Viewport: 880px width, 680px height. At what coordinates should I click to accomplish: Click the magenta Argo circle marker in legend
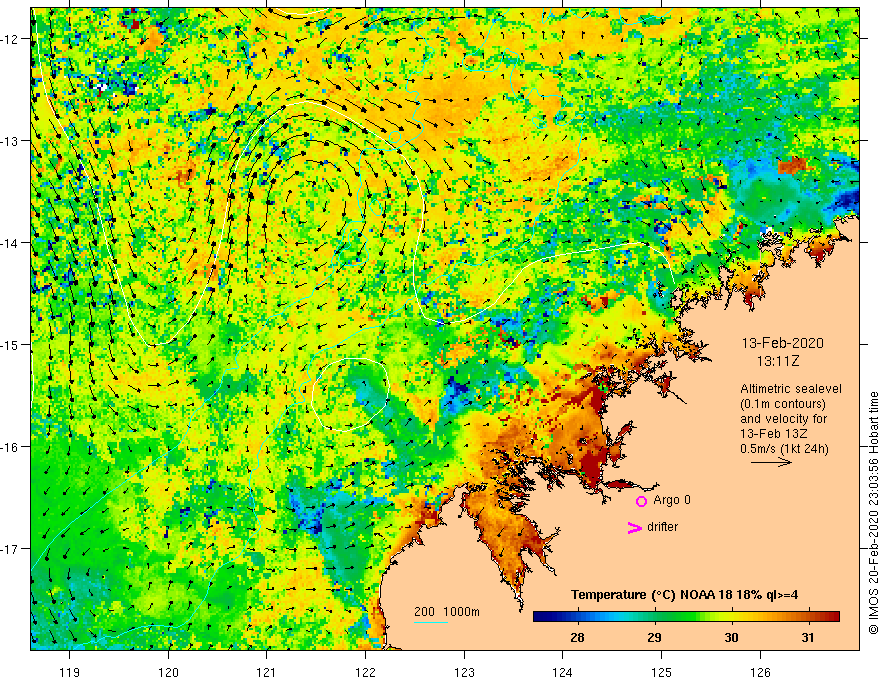[641, 502]
